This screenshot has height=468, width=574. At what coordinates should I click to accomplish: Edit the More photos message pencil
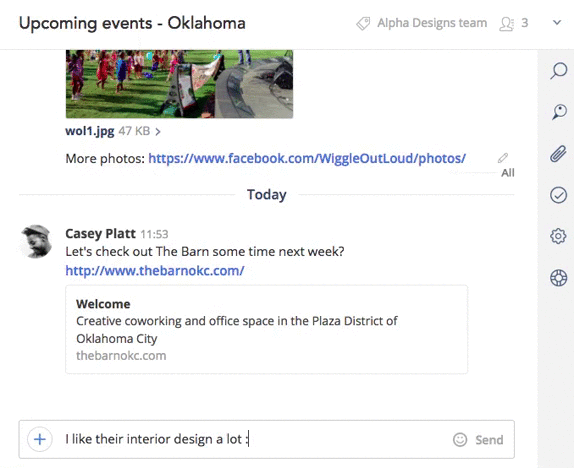coord(503,158)
